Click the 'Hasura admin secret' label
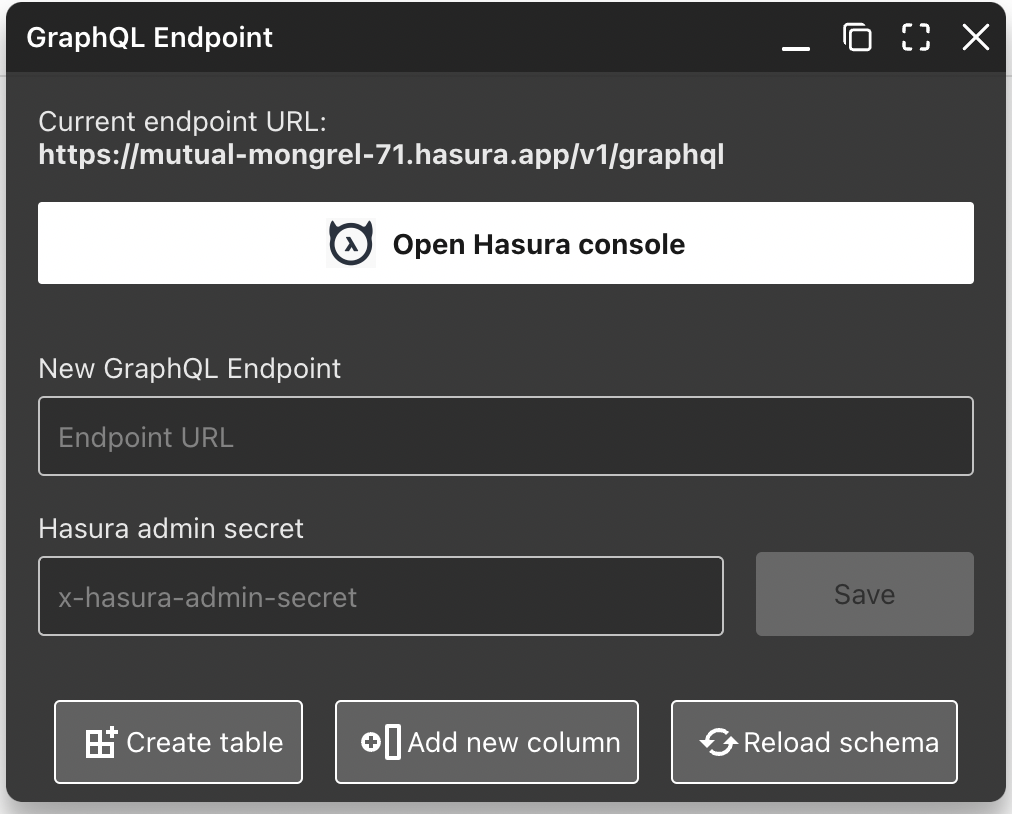1012x814 pixels. click(x=171, y=528)
